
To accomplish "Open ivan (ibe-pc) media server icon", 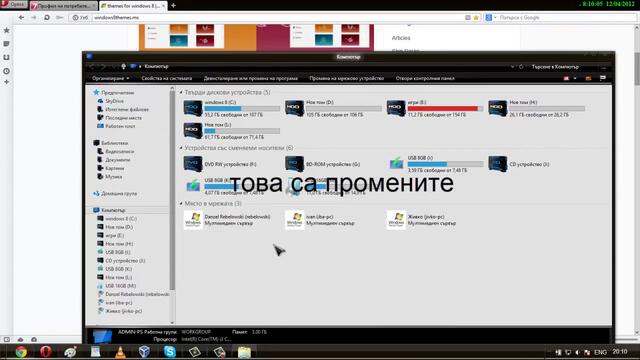I will pos(294,220).
